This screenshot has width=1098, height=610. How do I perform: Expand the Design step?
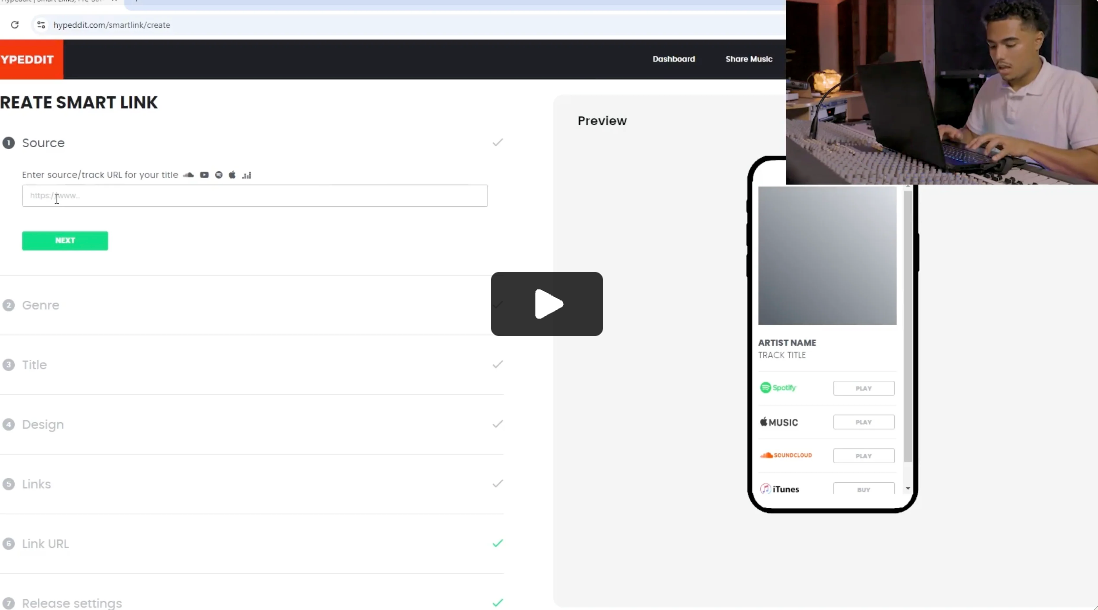pyautogui.click(x=42, y=424)
